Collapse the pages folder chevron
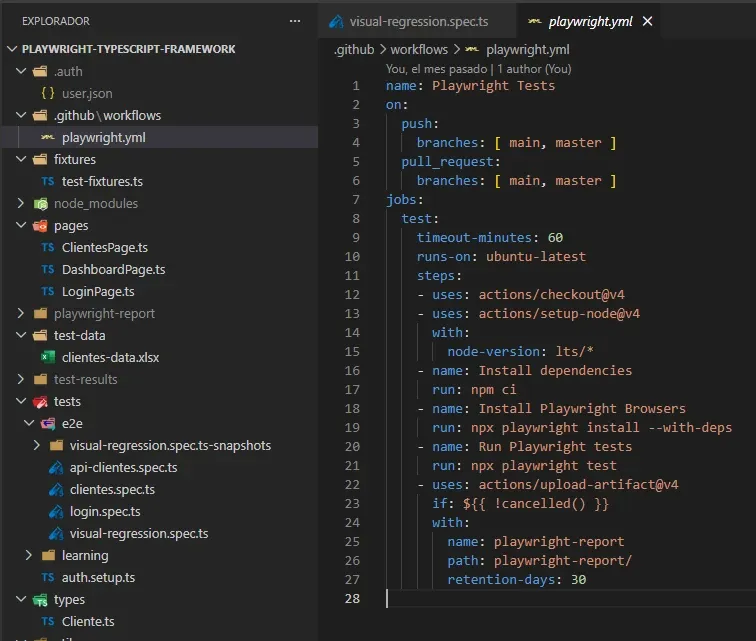756x641 pixels. tap(21, 225)
